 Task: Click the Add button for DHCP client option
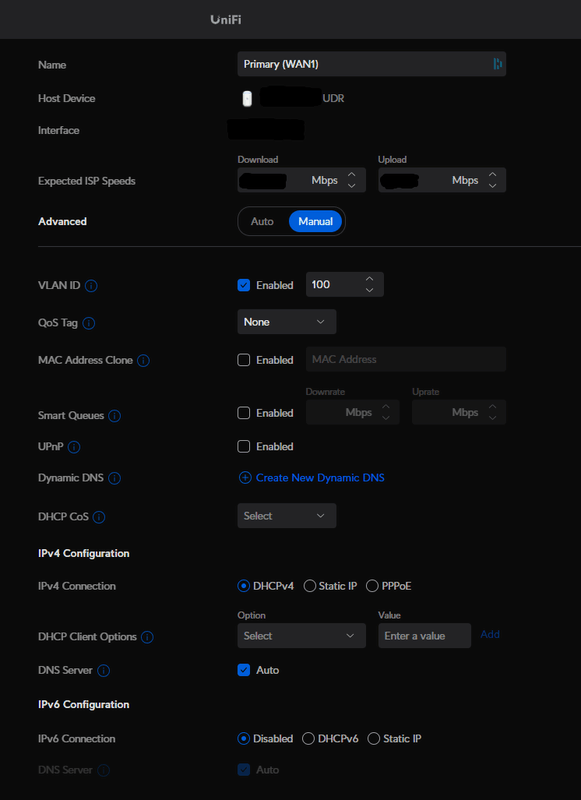click(490, 635)
